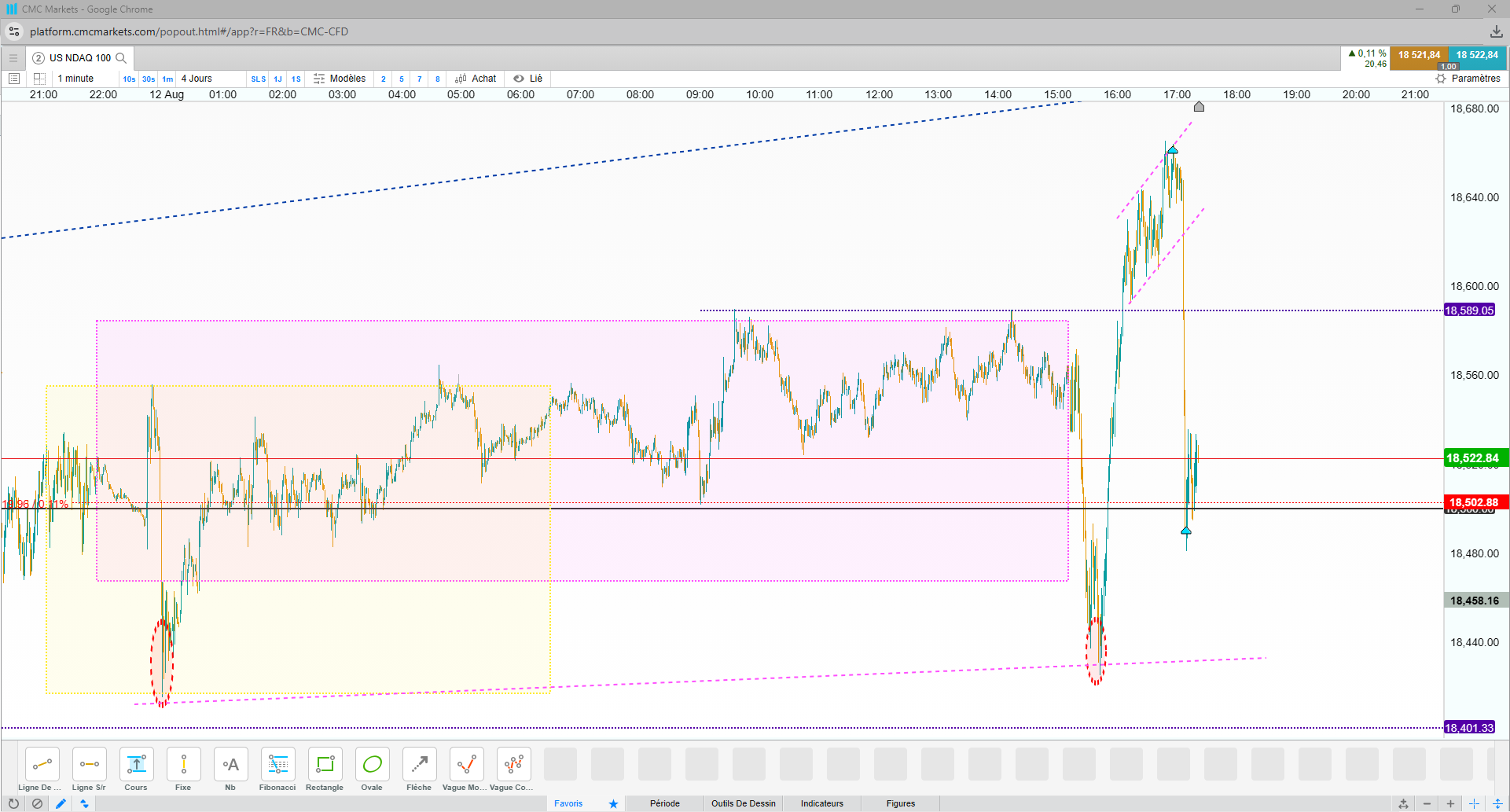Switch to the 1m quick interval

(167, 79)
